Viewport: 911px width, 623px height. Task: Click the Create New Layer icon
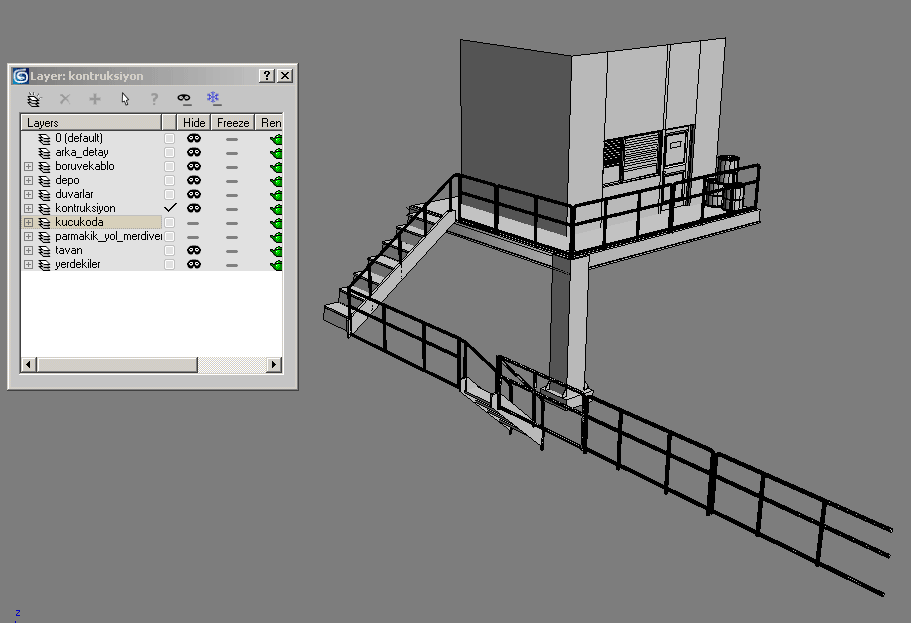[34, 99]
